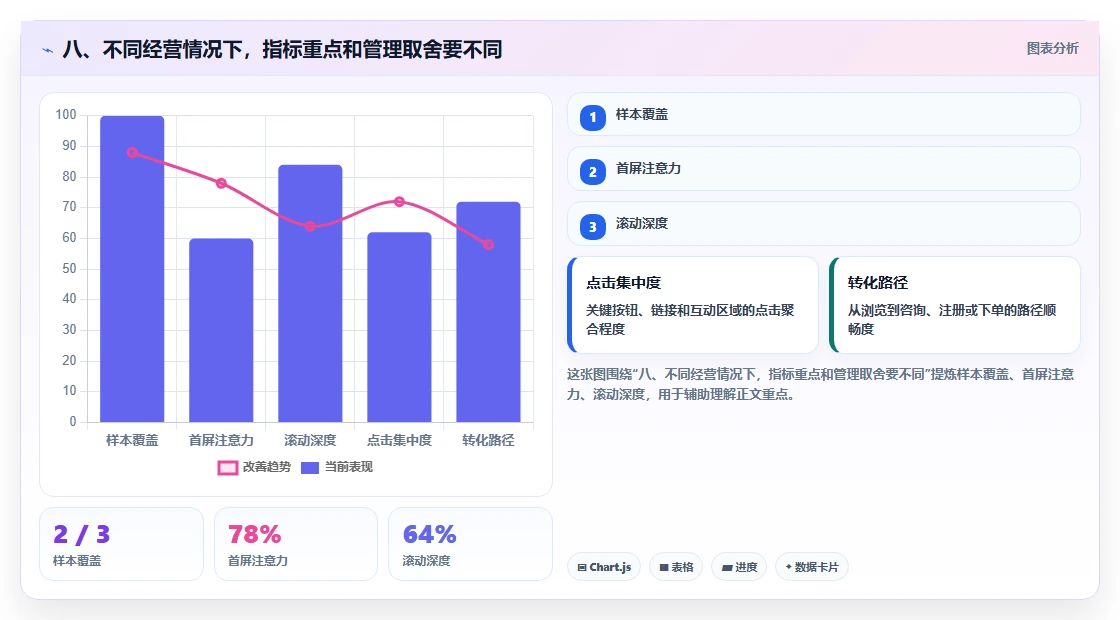Click the 78% 首屏注意力 stat card
The height and width of the screenshot is (620, 1120).
(296, 544)
